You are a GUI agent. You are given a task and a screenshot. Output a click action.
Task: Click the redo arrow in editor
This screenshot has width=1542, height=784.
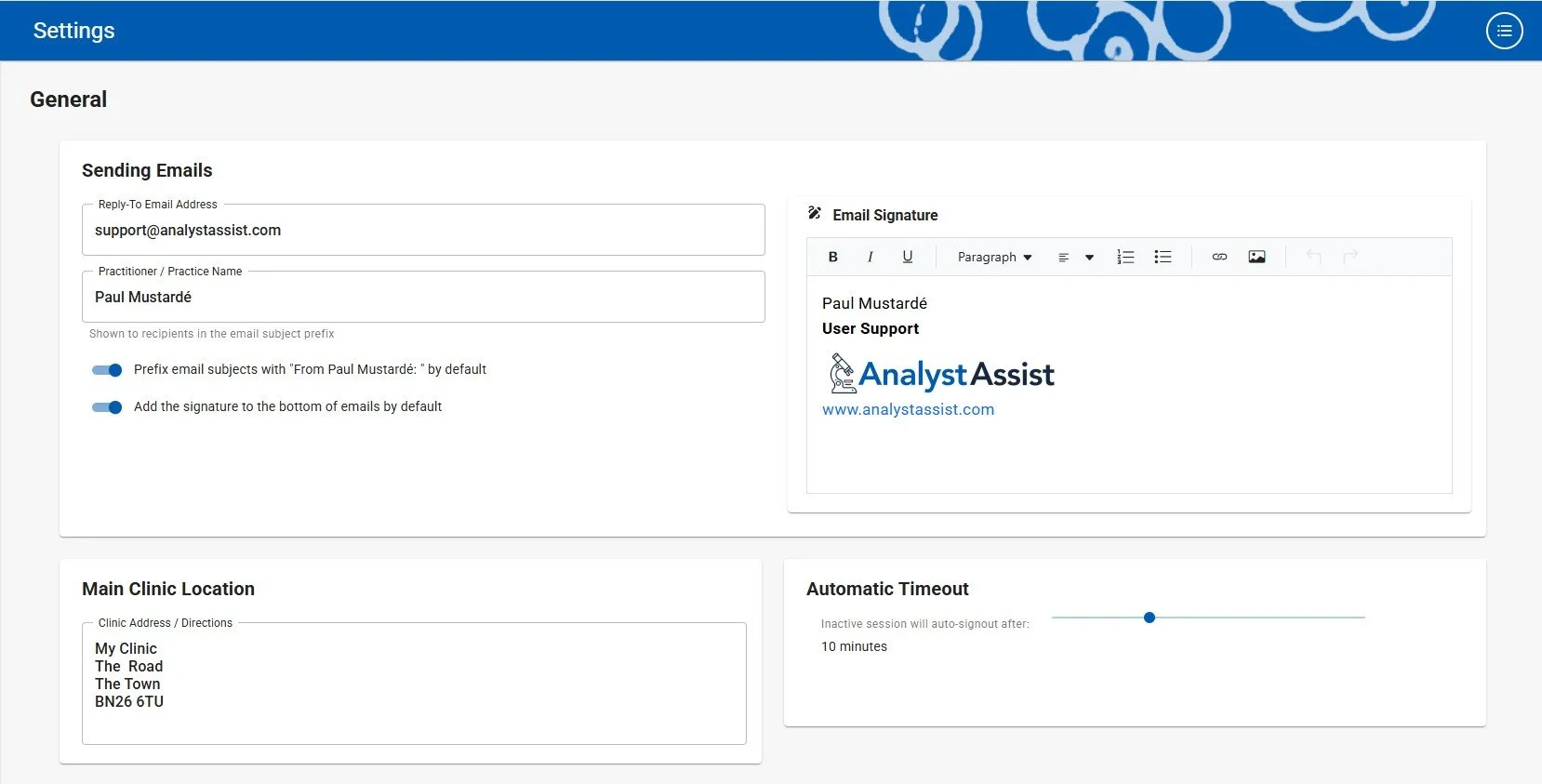point(1350,257)
